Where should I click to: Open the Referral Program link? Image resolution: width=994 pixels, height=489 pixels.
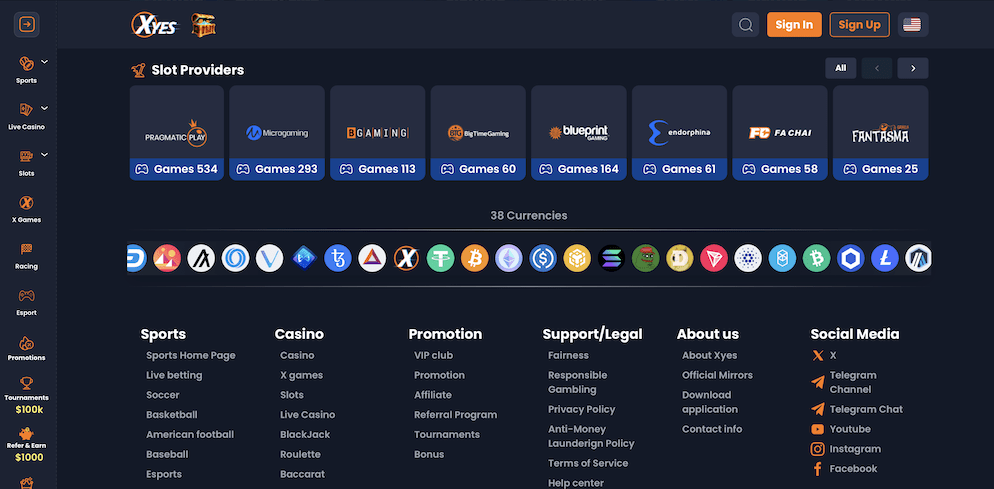point(456,414)
